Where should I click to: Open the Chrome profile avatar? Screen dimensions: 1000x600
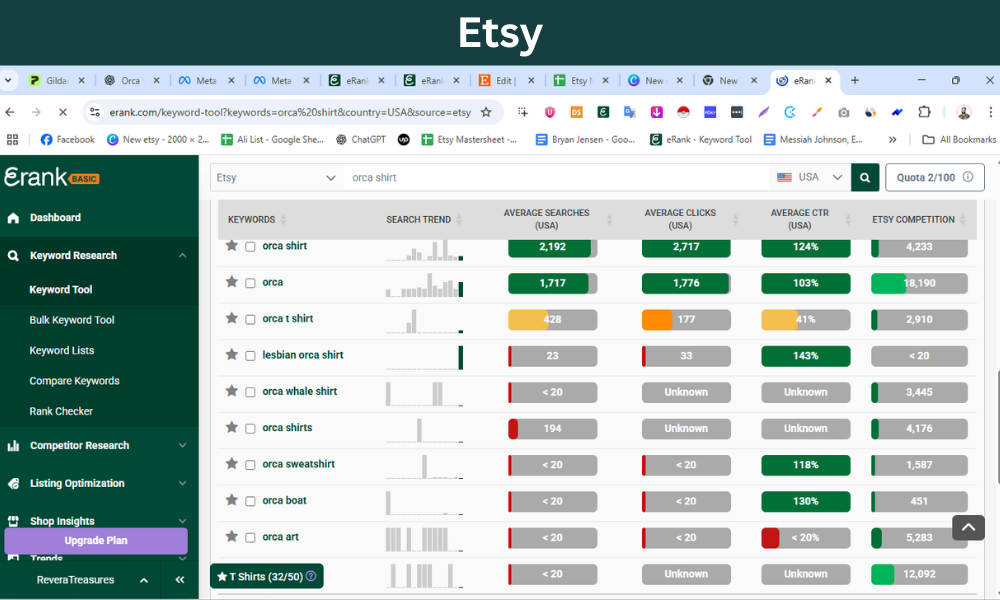click(x=964, y=112)
